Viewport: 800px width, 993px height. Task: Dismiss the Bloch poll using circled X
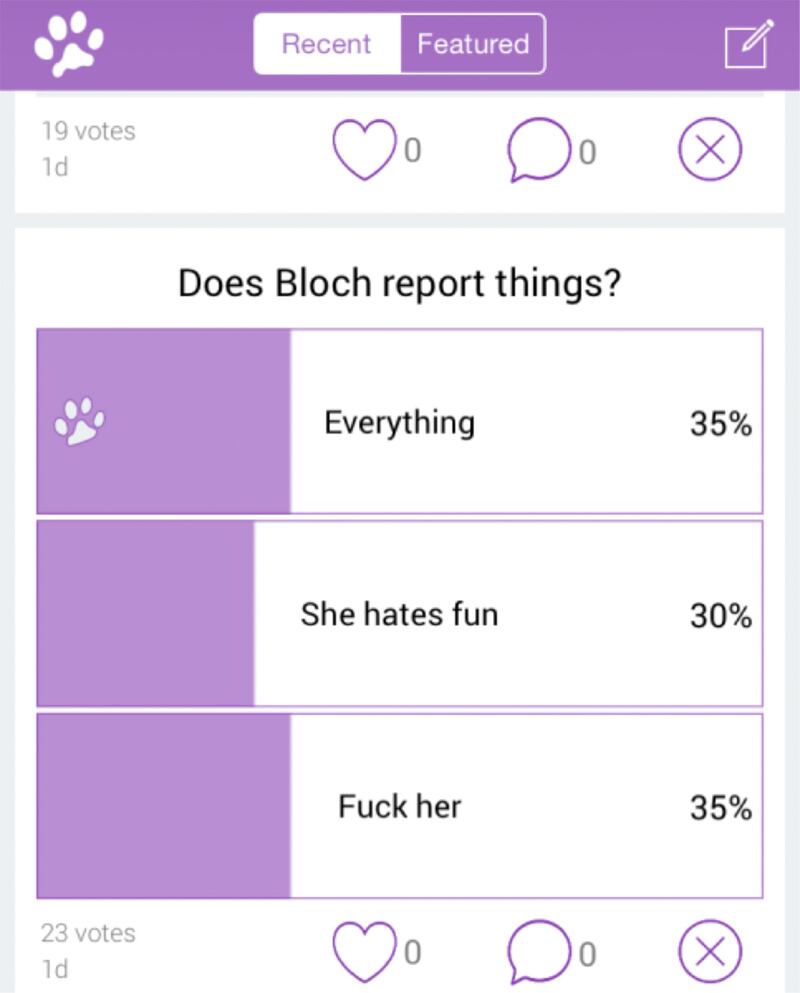[710, 951]
